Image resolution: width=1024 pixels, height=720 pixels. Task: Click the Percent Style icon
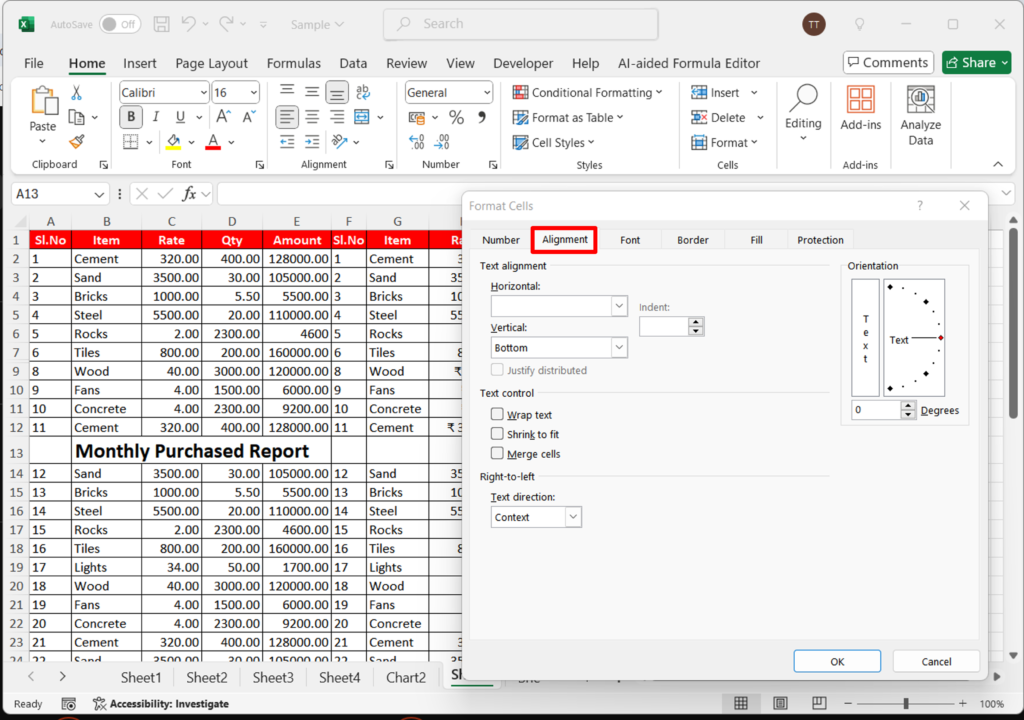(x=456, y=118)
